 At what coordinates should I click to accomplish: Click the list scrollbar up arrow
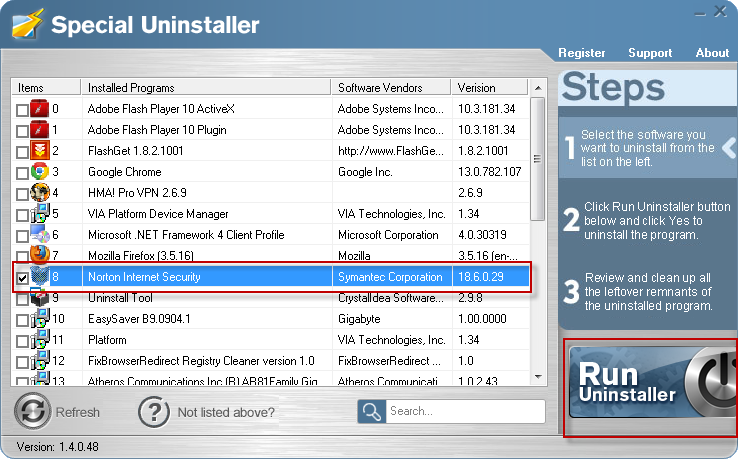[x=538, y=88]
